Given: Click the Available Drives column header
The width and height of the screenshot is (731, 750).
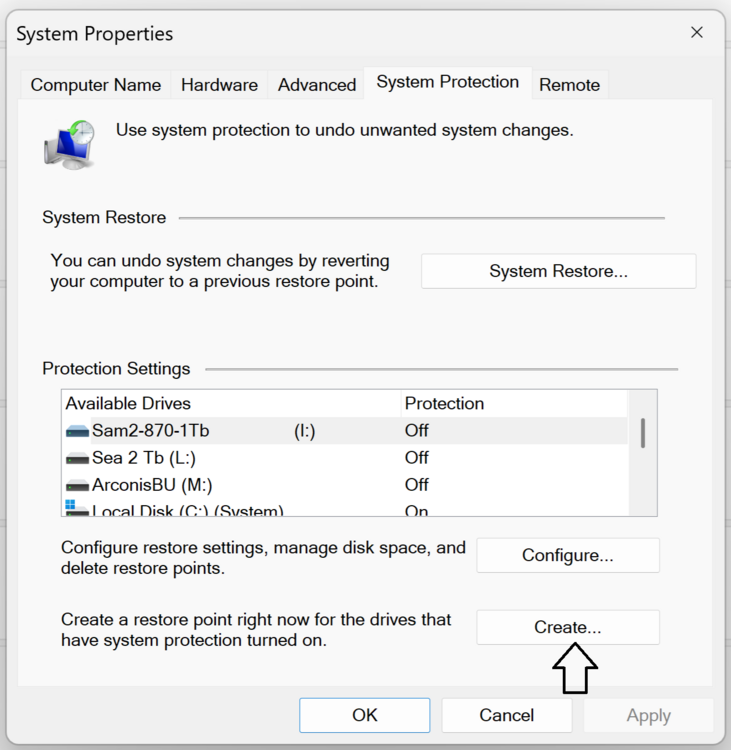Looking at the screenshot, I should (229, 404).
